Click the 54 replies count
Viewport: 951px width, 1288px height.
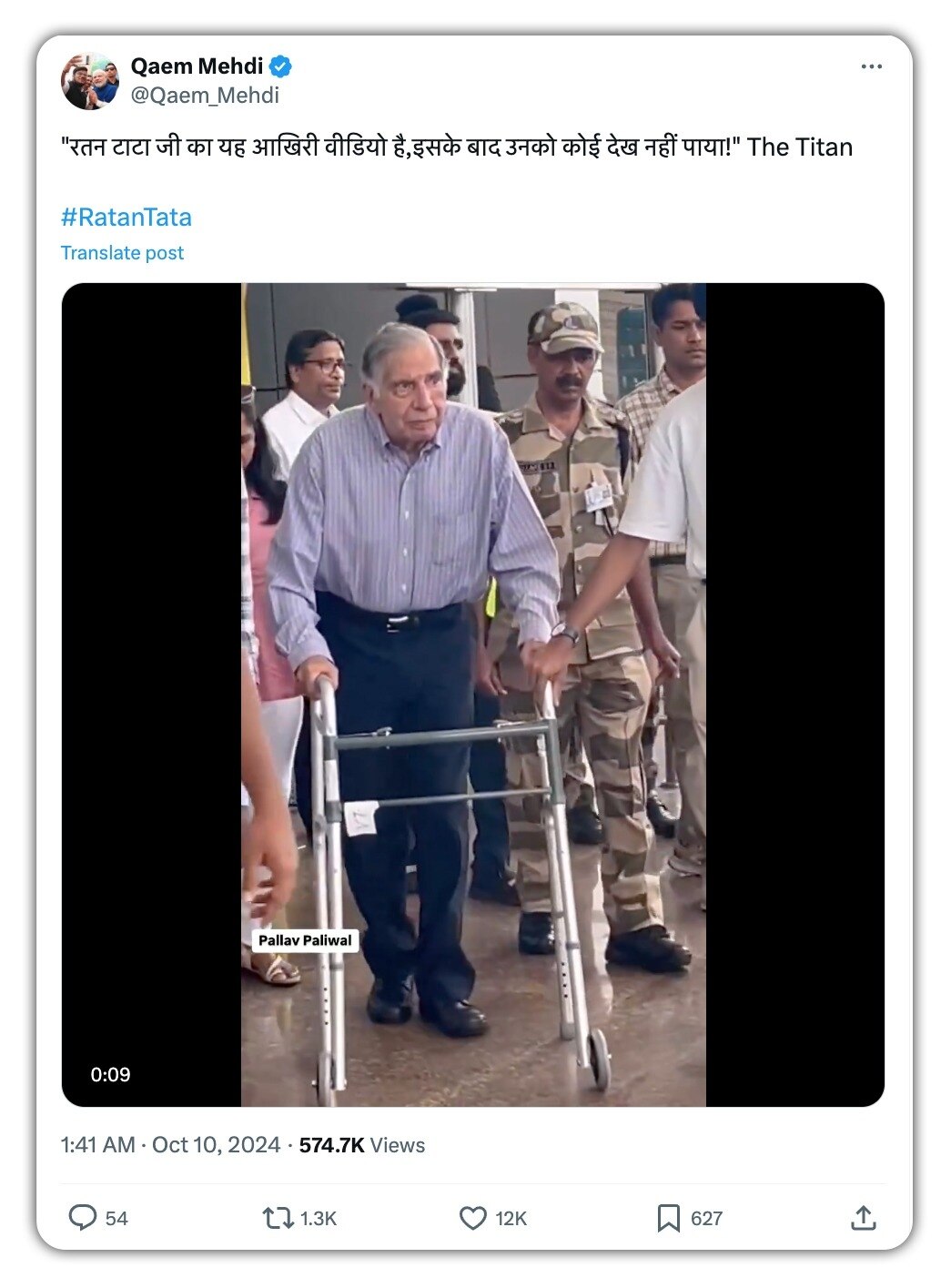(x=116, y=1219)
